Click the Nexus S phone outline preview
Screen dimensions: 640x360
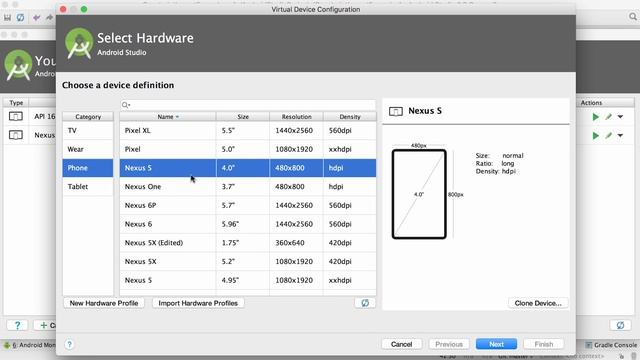(x=419, y=194)
